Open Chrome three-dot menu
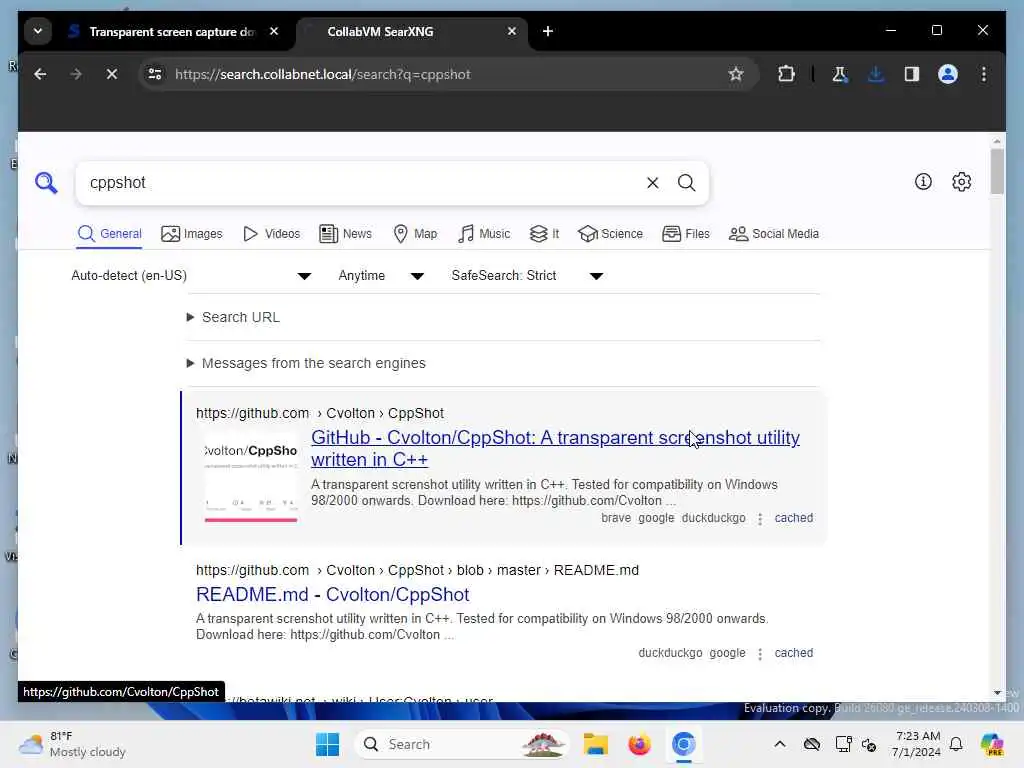 (984, 74)
